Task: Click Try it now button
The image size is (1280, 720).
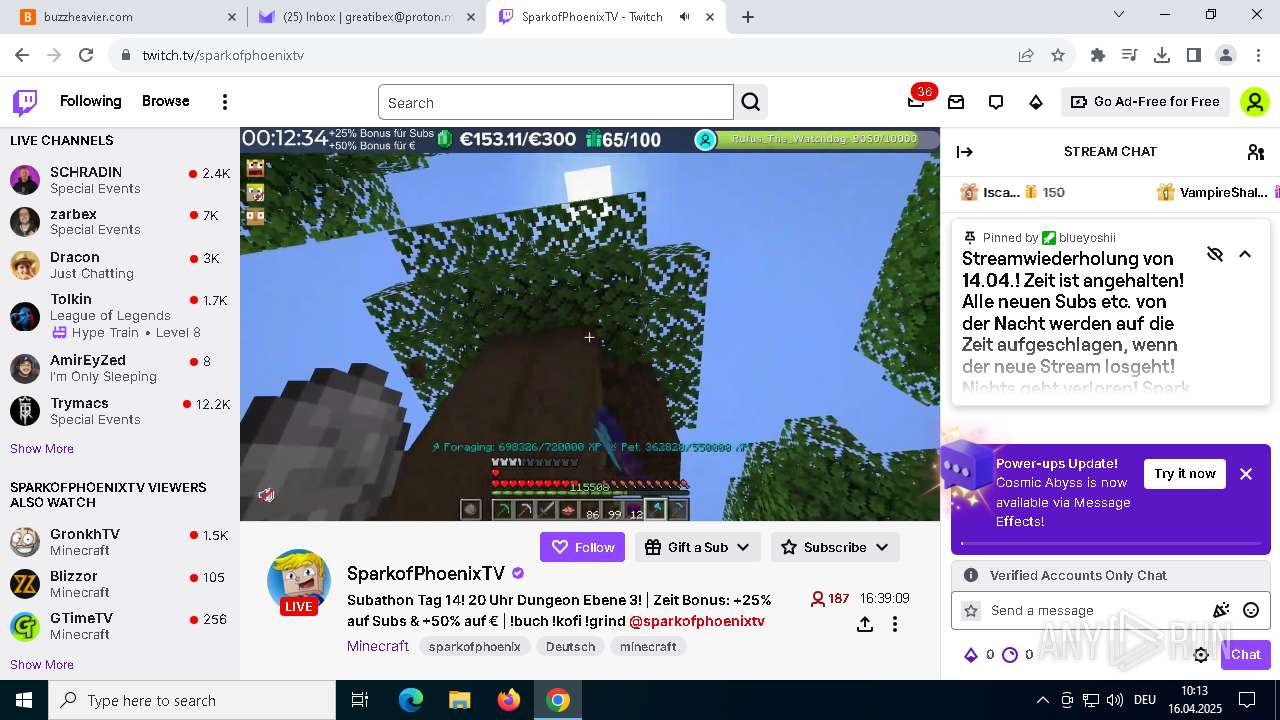Action: (1185, 474)
